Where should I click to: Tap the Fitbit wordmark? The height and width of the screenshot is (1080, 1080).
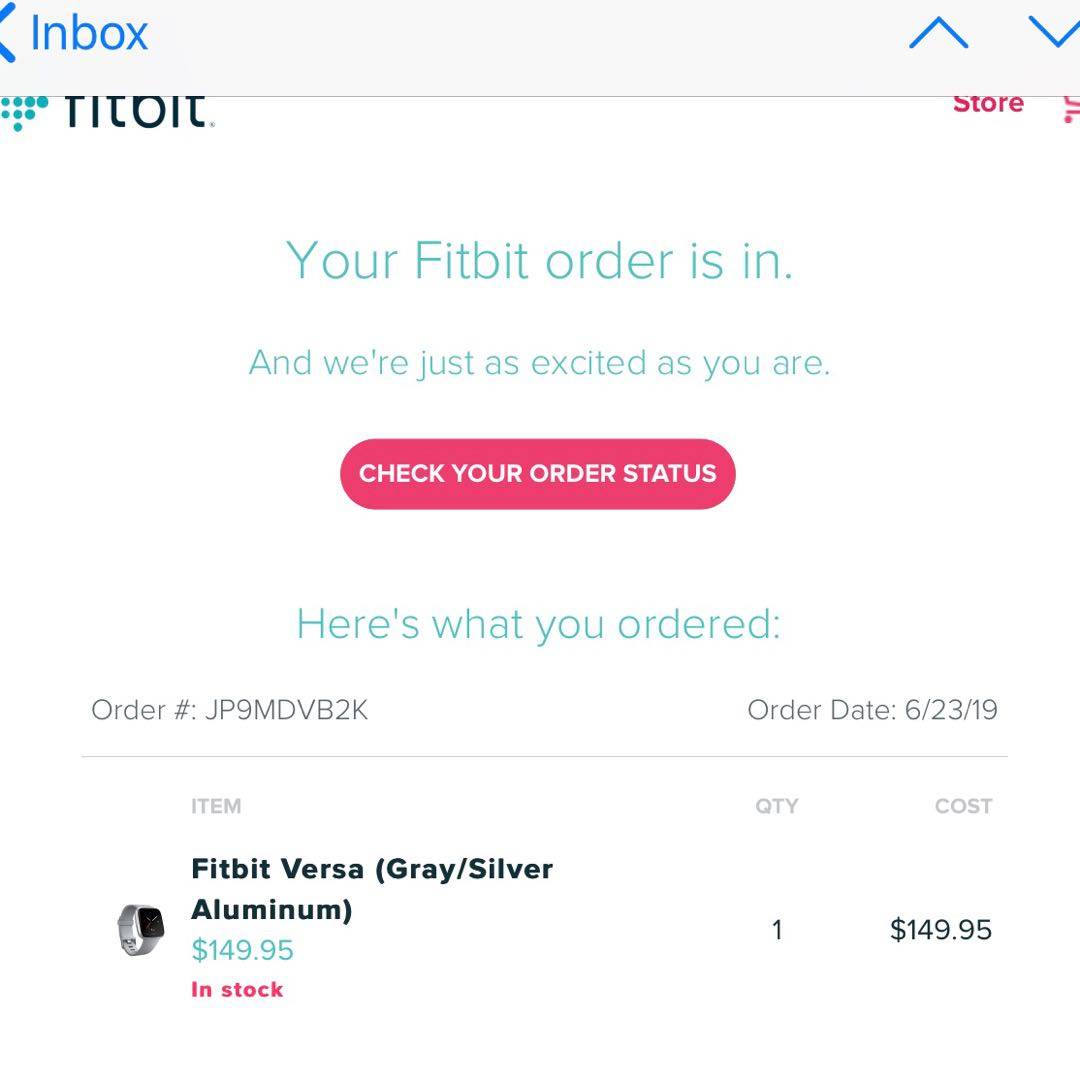pos(136,110)
